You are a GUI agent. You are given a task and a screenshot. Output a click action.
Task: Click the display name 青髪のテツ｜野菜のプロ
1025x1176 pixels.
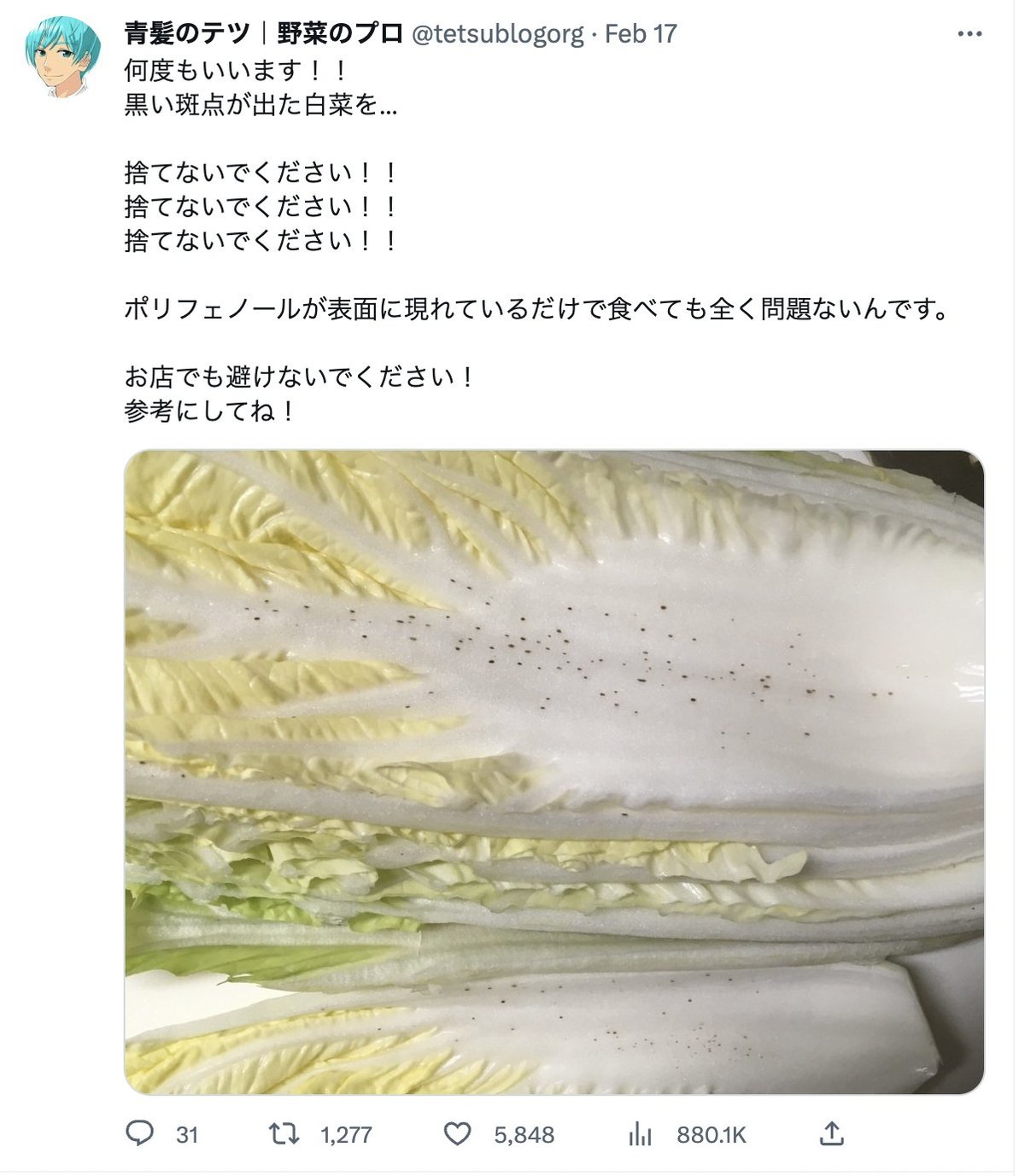(264, 34)
